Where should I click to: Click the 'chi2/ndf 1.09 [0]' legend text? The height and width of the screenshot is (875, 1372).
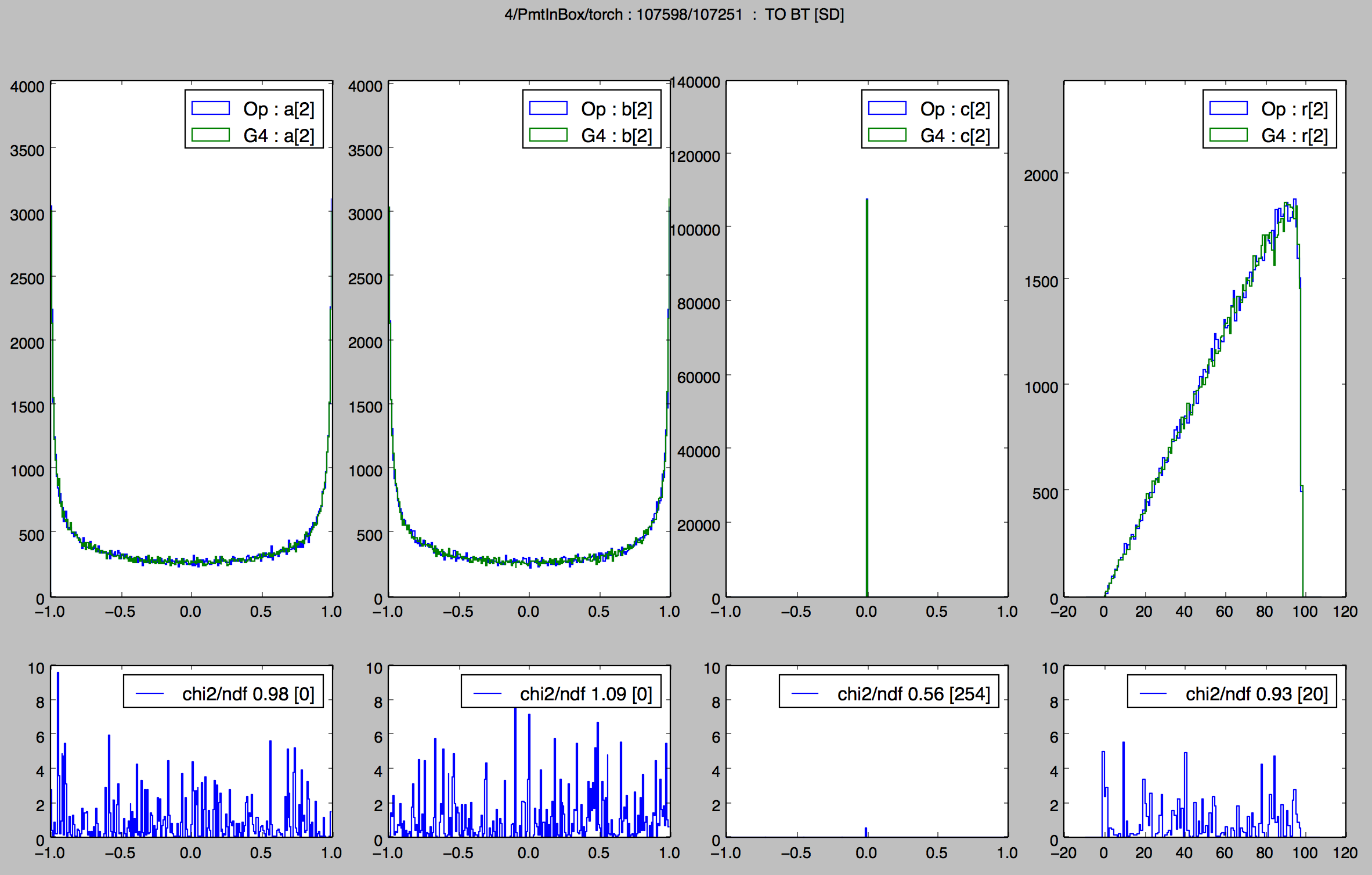pos(586,694)
